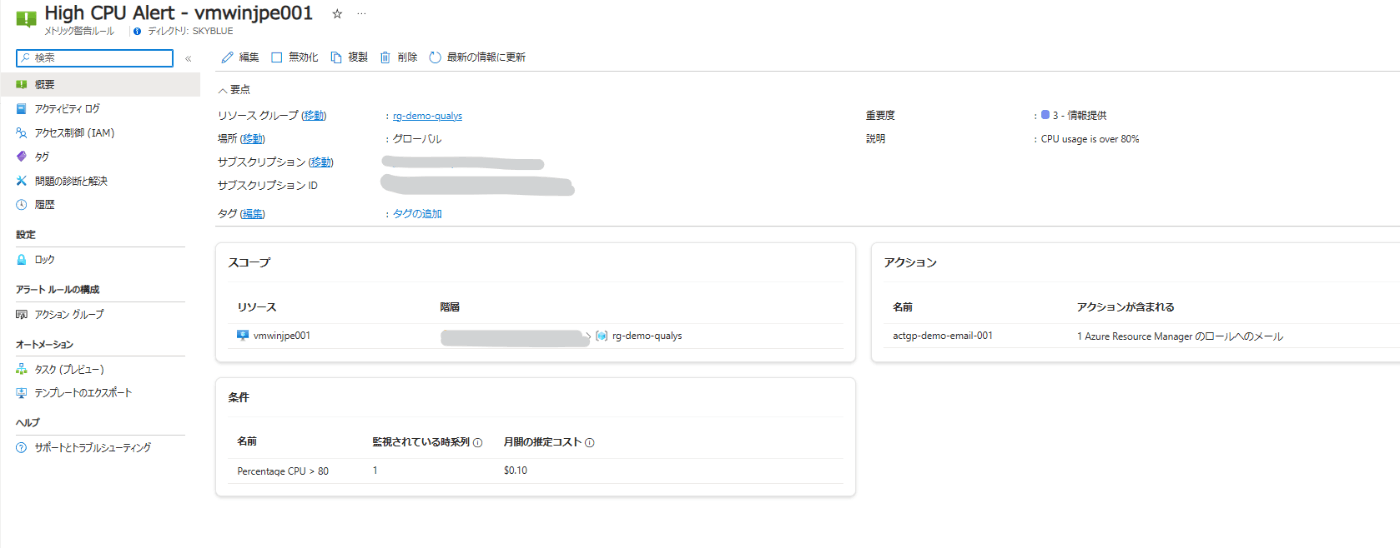The image size is (1400, 548).
Task: Click the 最新の情報に更新 label in the toolbar
Action: pyautogui.click(x=486, y=57)
